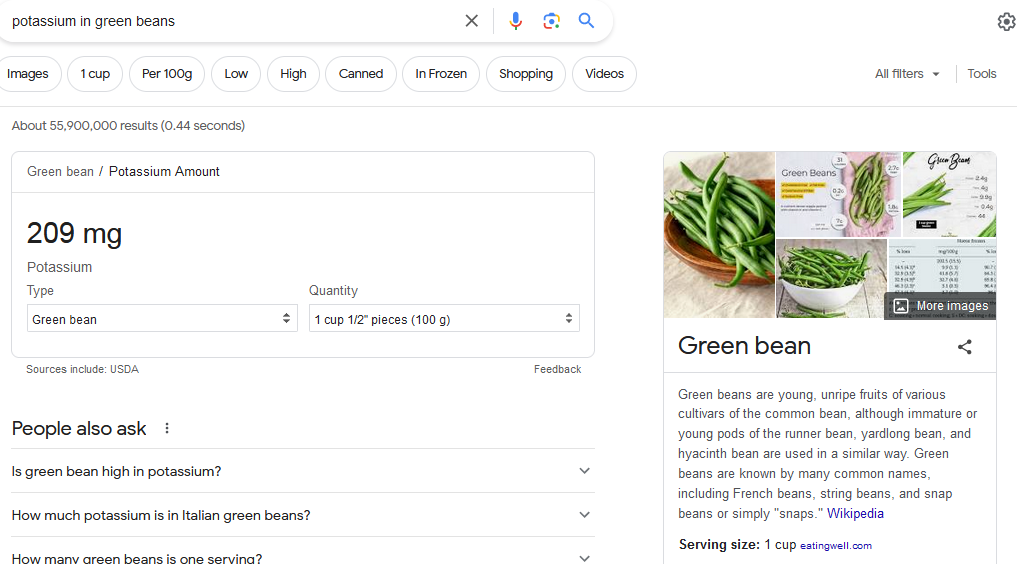Click the 'People also ask' heading

point(79,429)
